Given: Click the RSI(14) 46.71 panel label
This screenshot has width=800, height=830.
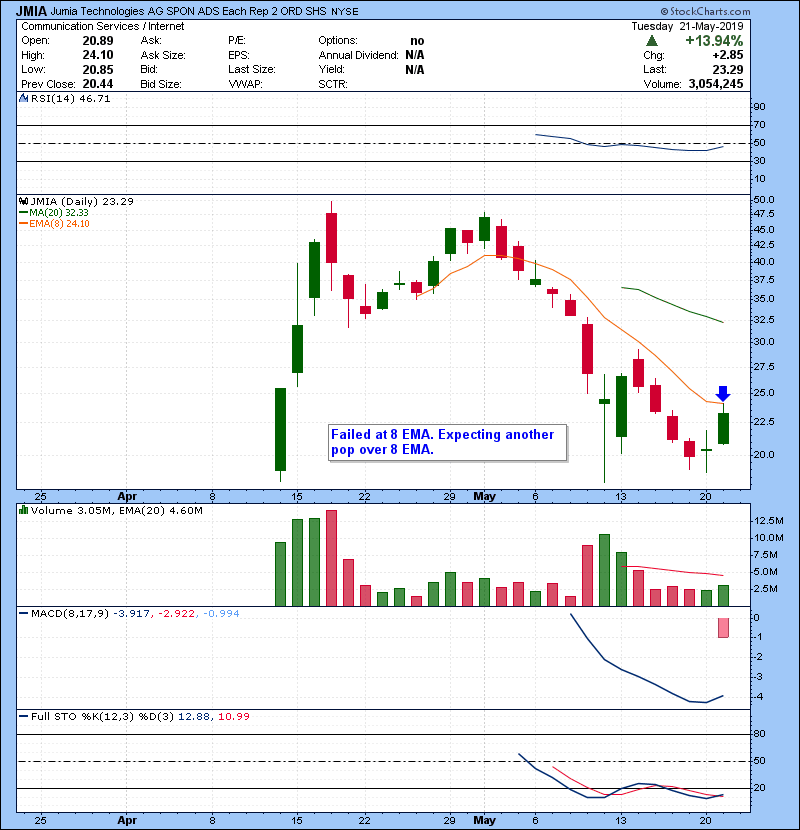Looking at the screenshot, I should (x=70, y=98).
